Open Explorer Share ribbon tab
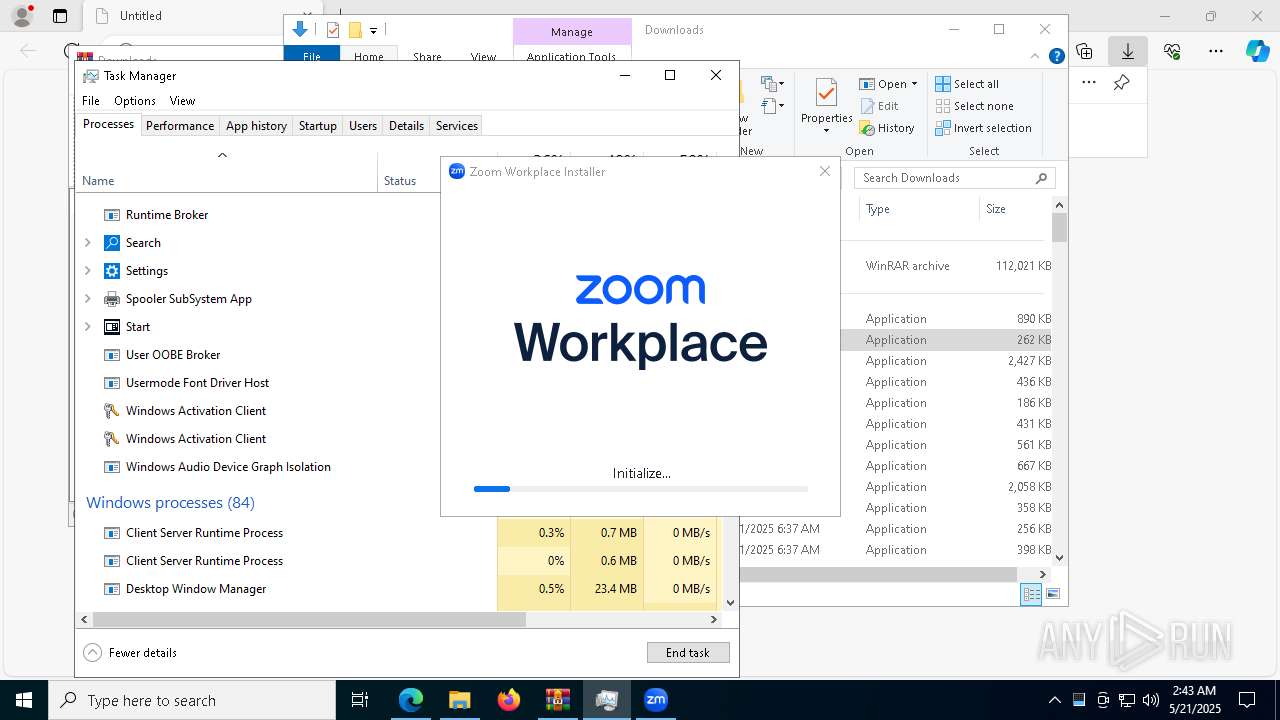Screen dimensions: 1280x720 pyautogui.click(x=427, y=57)
